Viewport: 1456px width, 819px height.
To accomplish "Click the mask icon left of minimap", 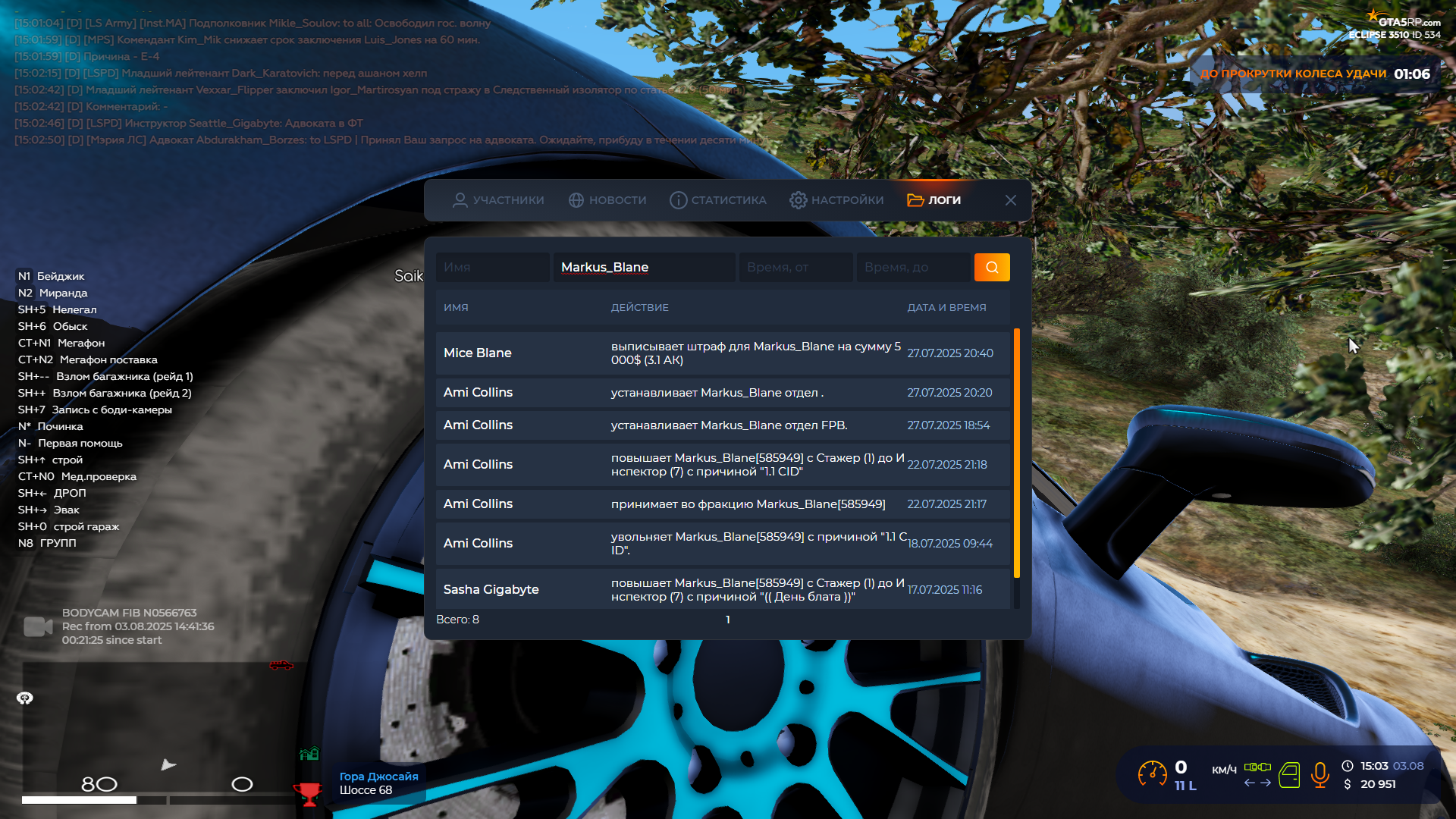I will [25, 698].
